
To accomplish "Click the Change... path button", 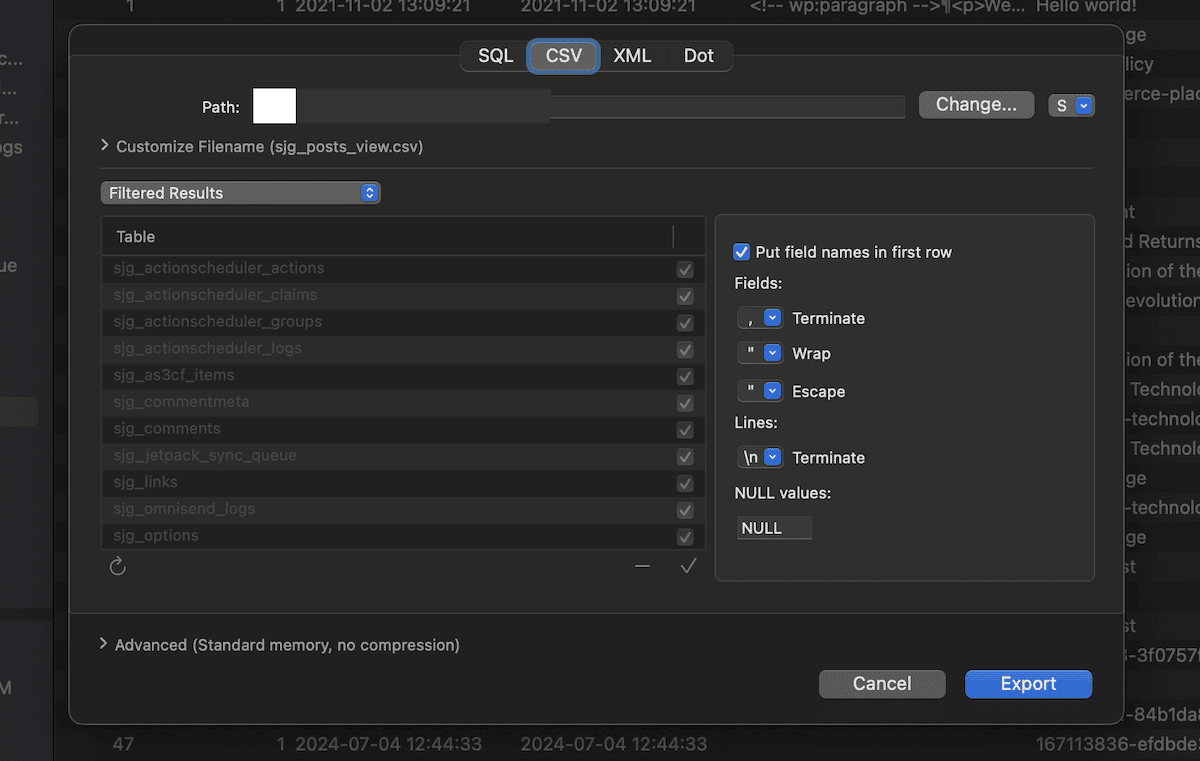I will [977, 105].
